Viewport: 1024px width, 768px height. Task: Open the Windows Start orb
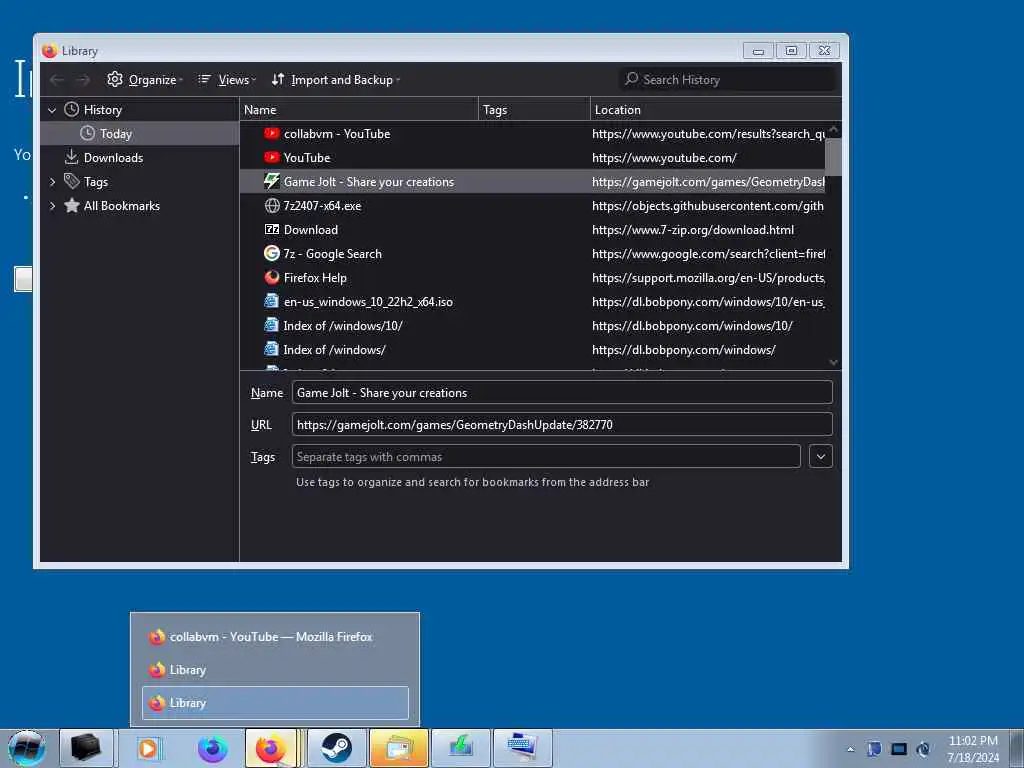pos(27,748)
